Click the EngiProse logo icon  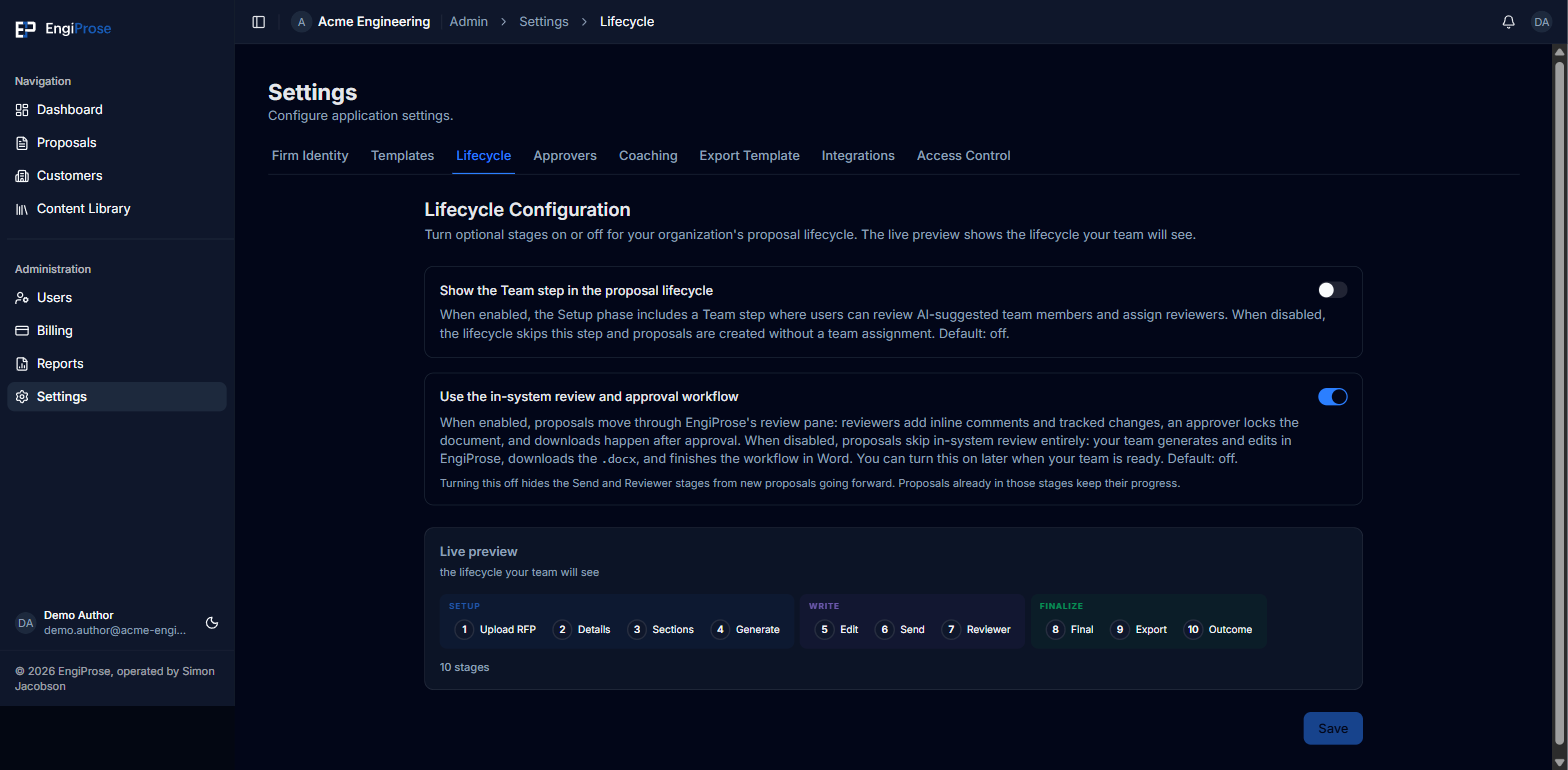[x=25, y=29]
